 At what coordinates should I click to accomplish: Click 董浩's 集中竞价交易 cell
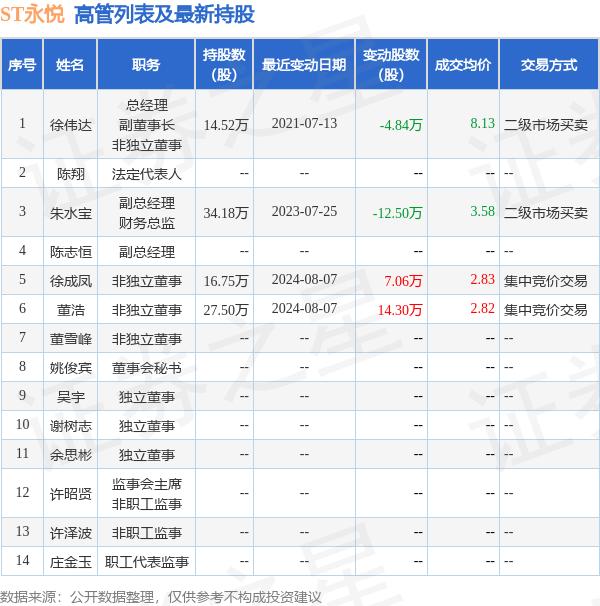545,310
